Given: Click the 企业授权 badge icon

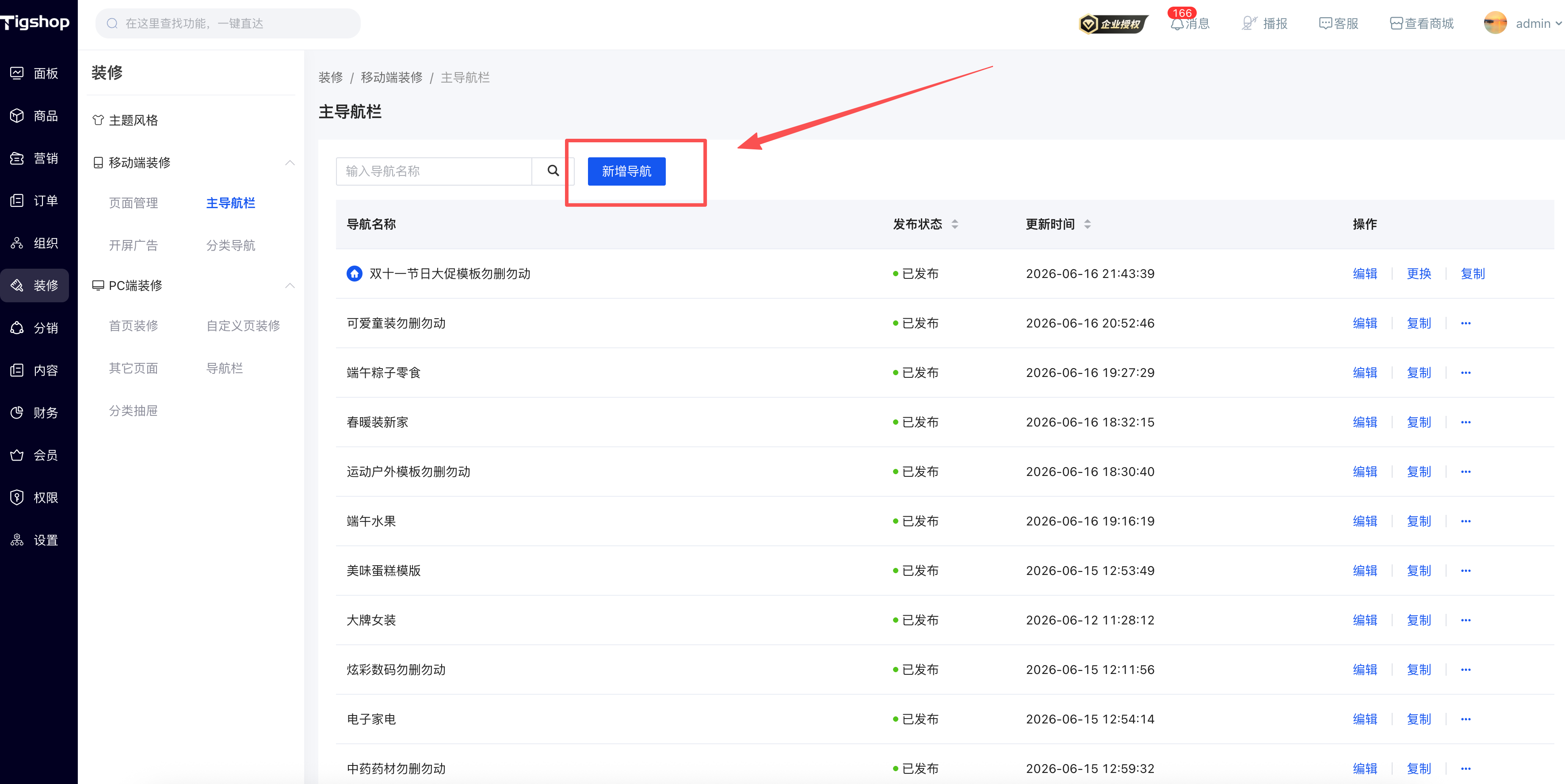Looking at the screenshot, I should pos(1114,24).
